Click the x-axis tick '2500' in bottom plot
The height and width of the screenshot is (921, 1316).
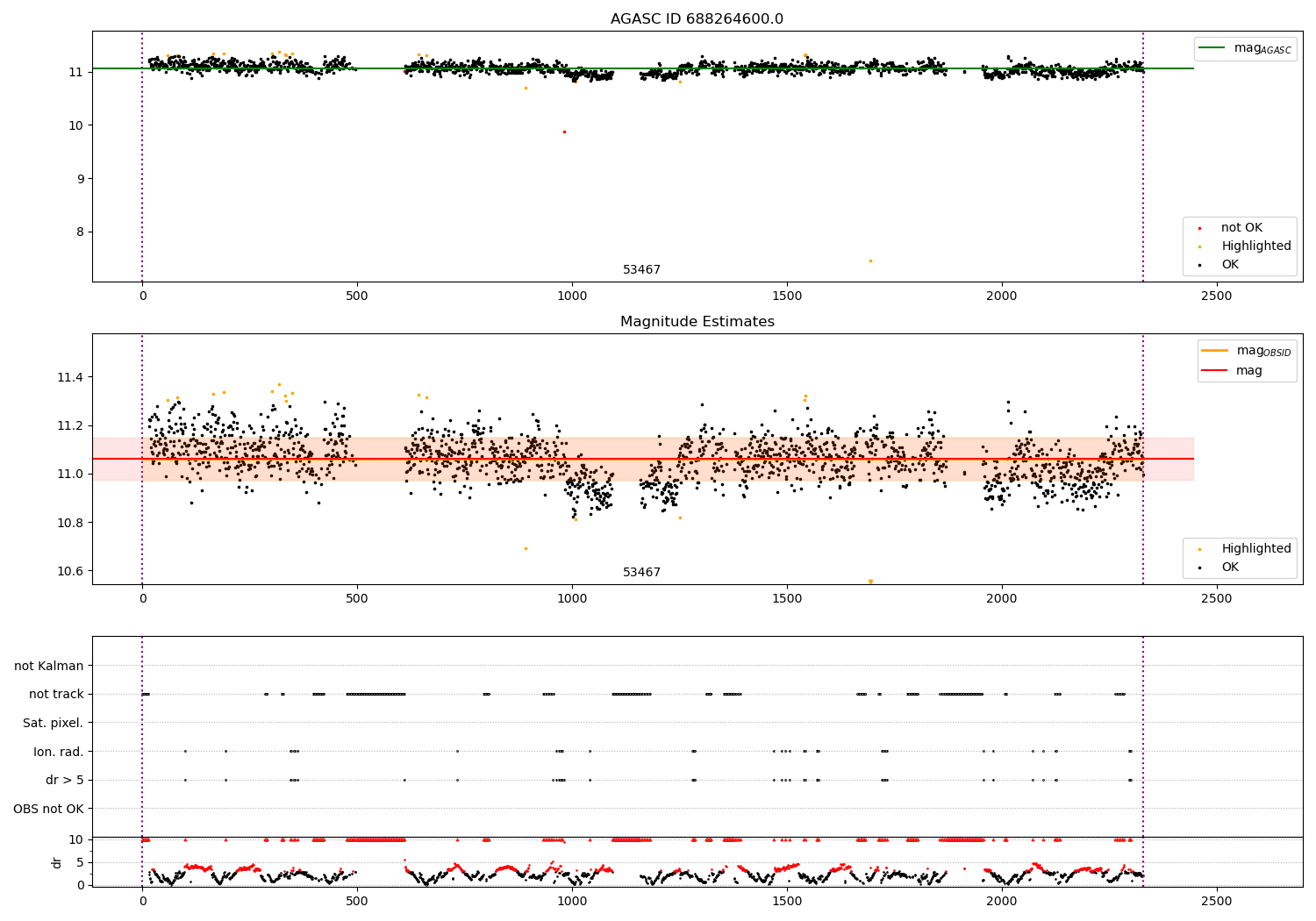1216,901
